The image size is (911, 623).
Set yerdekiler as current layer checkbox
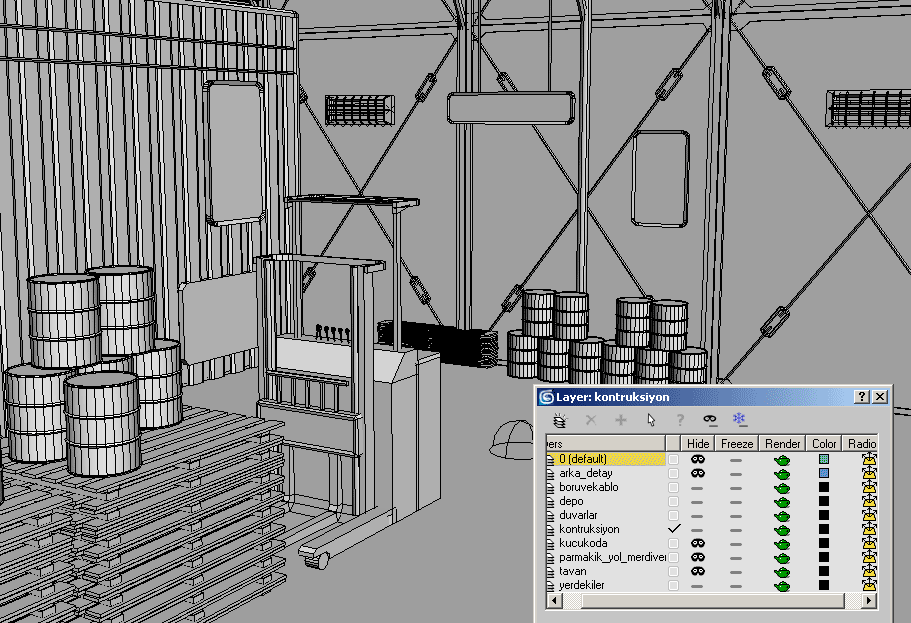pos(673,585)
